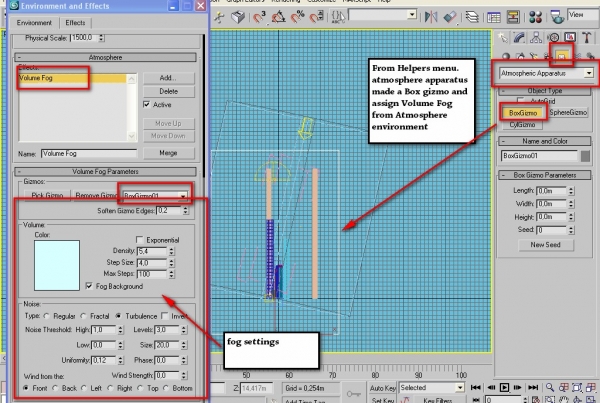Click the SphereGizmo button
The image size is (600, 403).
[568, 113]
